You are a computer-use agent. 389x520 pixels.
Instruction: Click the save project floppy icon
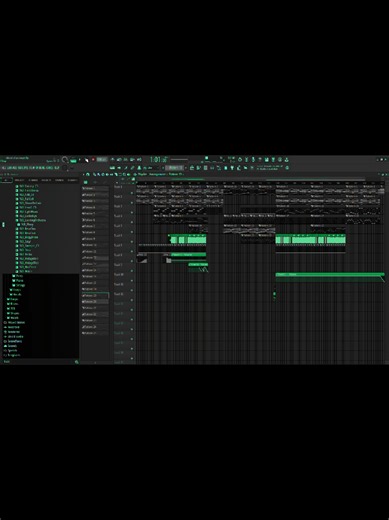tap(267, 160)
